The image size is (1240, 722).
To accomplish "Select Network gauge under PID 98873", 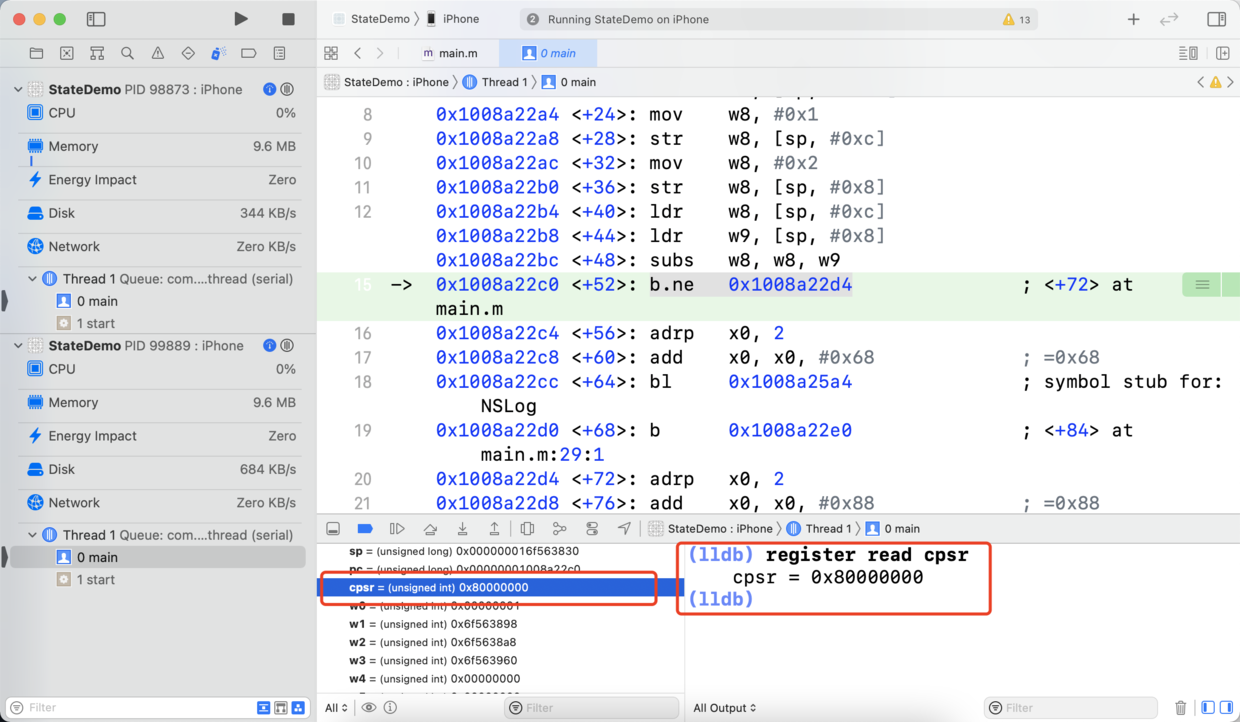I will point(160,246).
